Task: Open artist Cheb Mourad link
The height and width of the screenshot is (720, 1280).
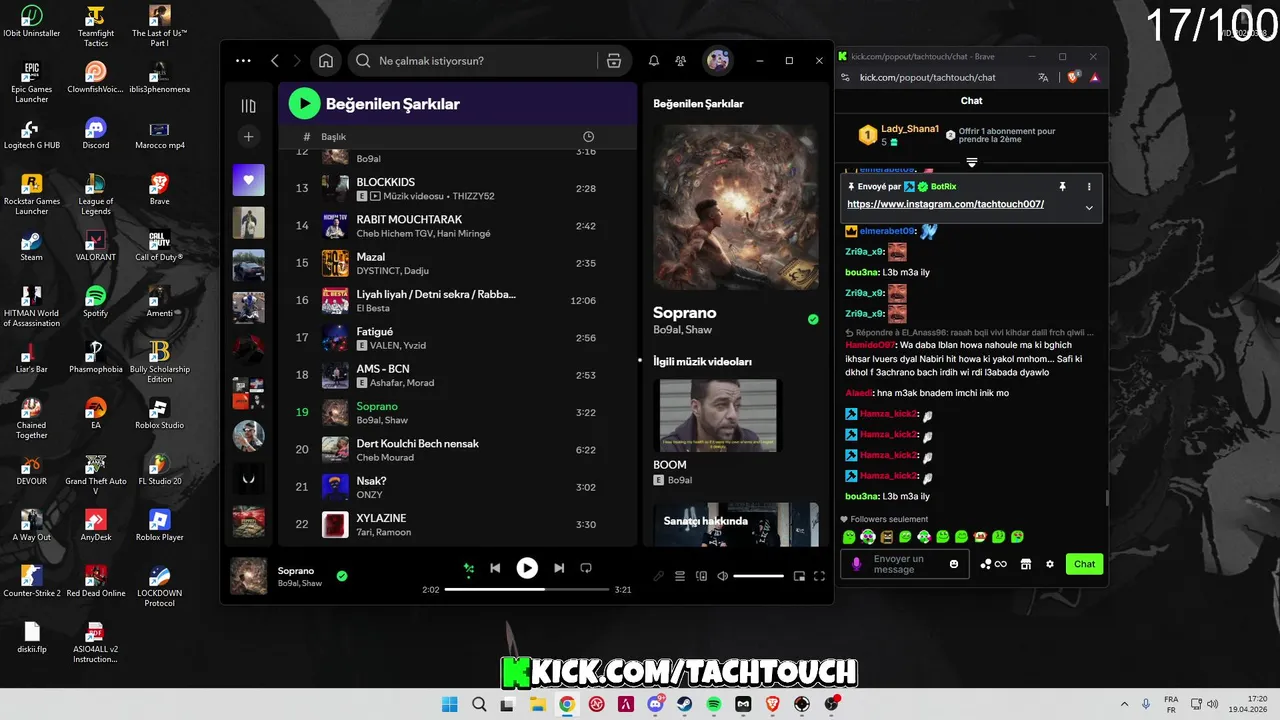Action: (385, 458)
